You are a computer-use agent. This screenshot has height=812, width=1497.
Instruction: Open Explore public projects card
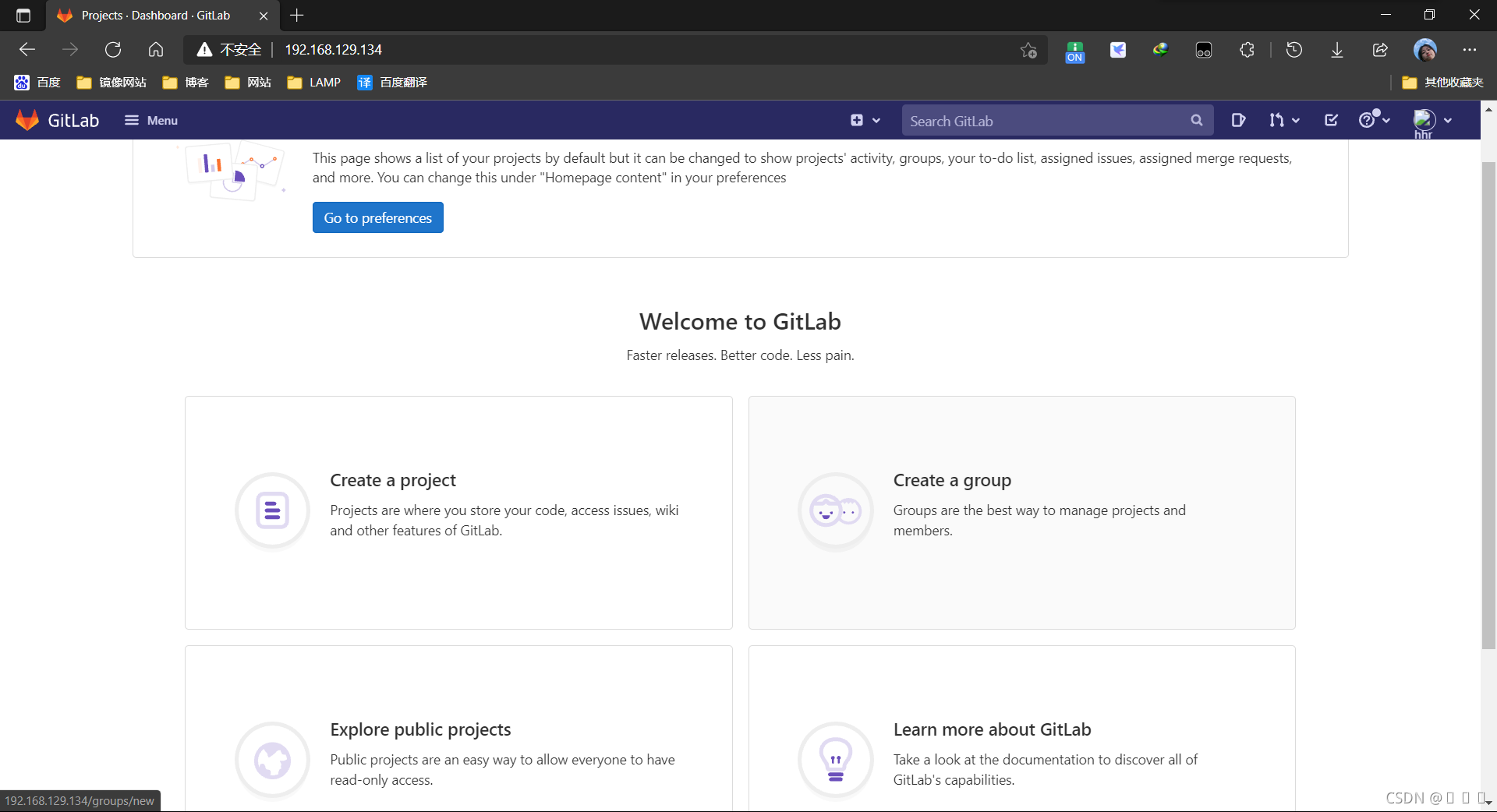[x=458, y=729]
